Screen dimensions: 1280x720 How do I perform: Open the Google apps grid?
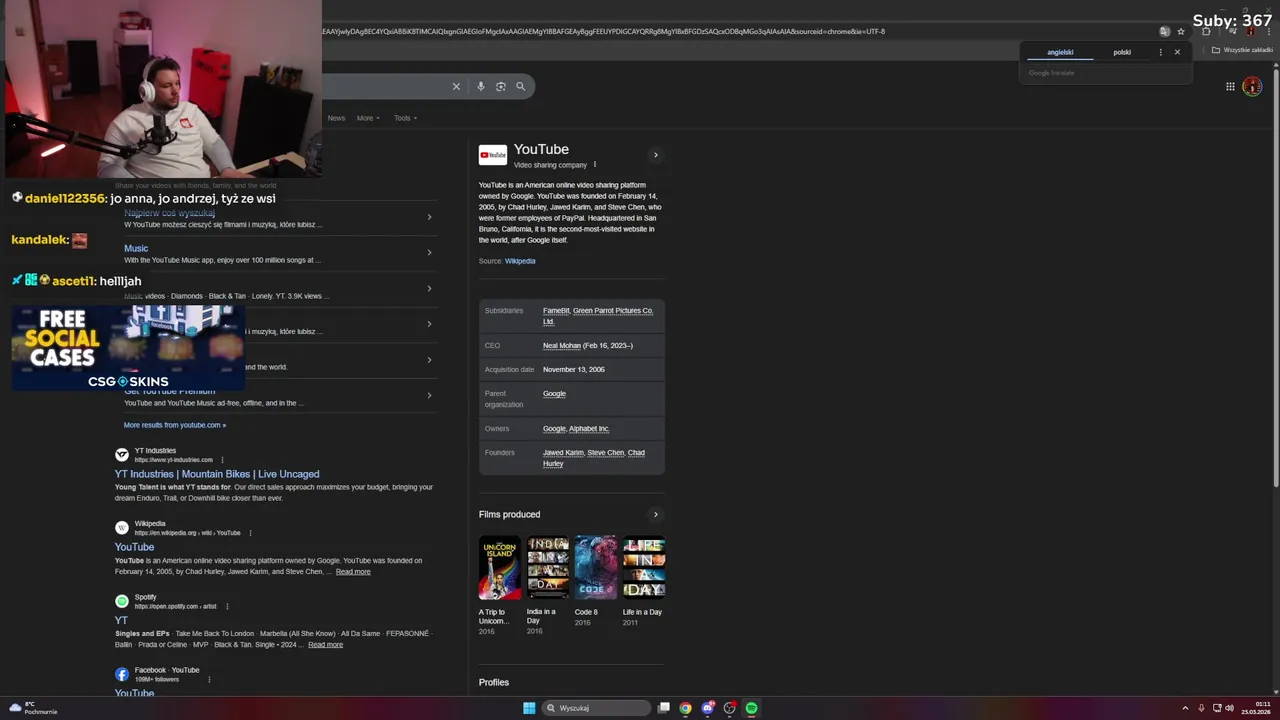point(1230,87)
